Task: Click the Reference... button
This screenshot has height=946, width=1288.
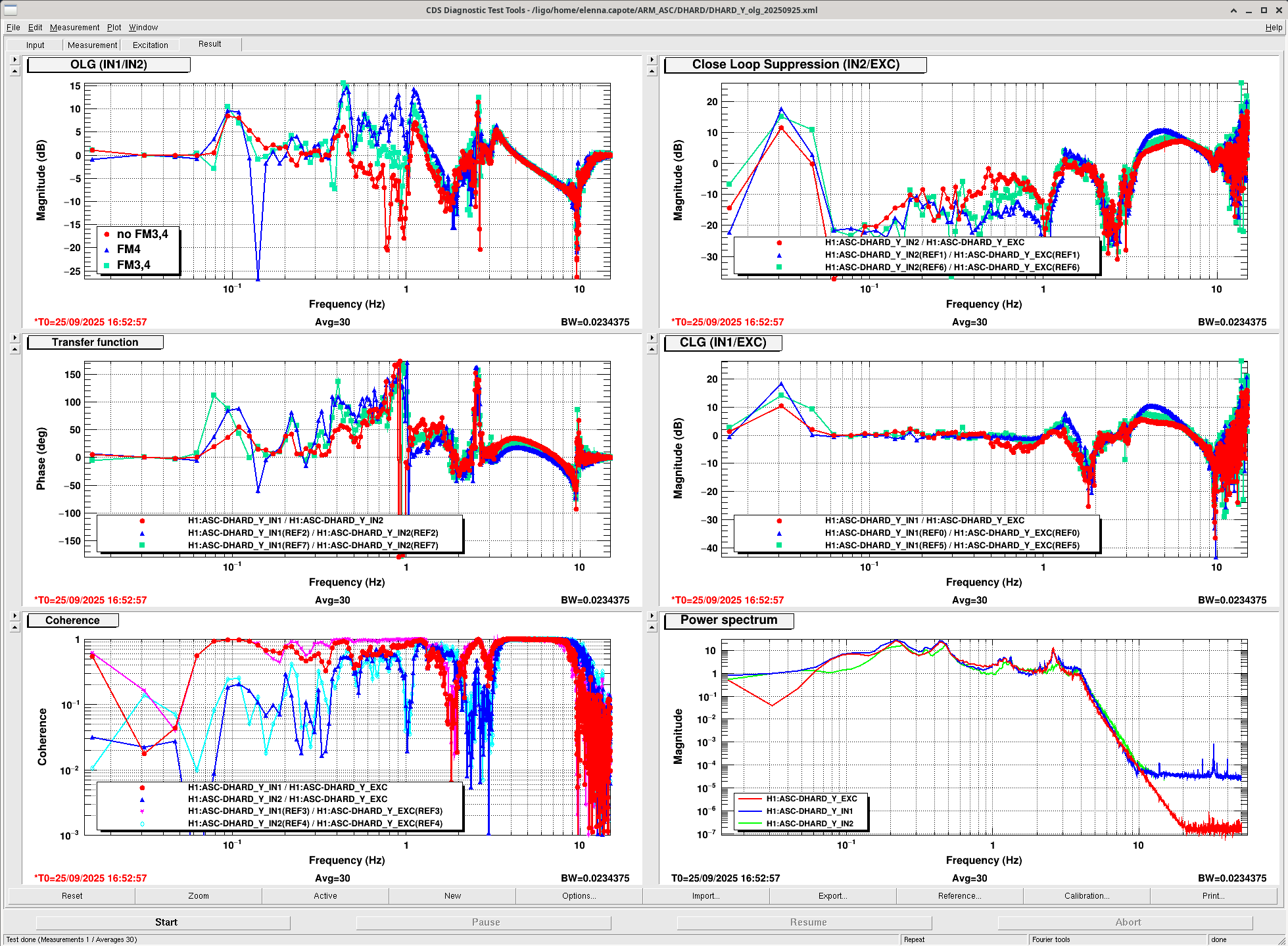Action: [959, 896]
